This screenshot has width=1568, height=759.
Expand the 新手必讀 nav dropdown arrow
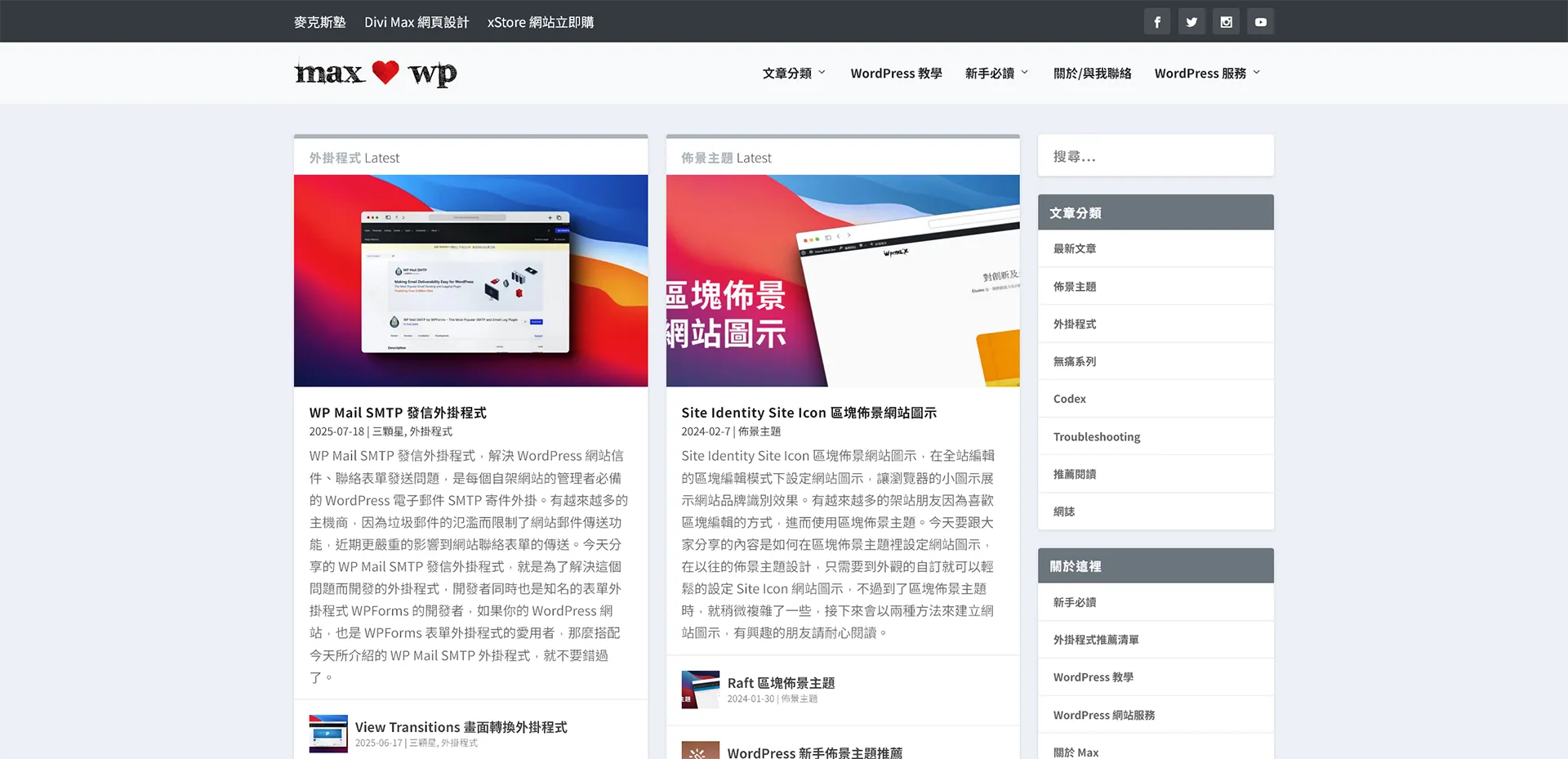tap(1025, 73)
